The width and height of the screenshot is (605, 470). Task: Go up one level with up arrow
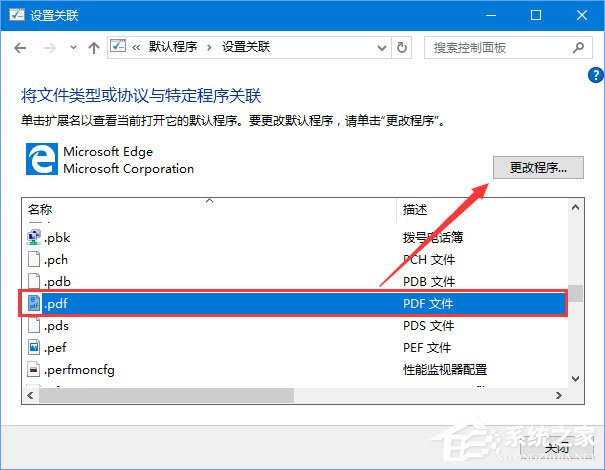point(94,48)
